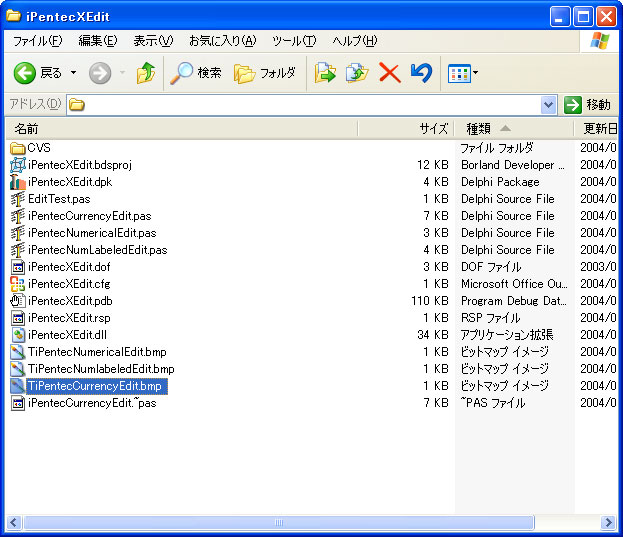Click the "アプリケーション拡張" type cell

pyautogui.click(x=507, y=335)
